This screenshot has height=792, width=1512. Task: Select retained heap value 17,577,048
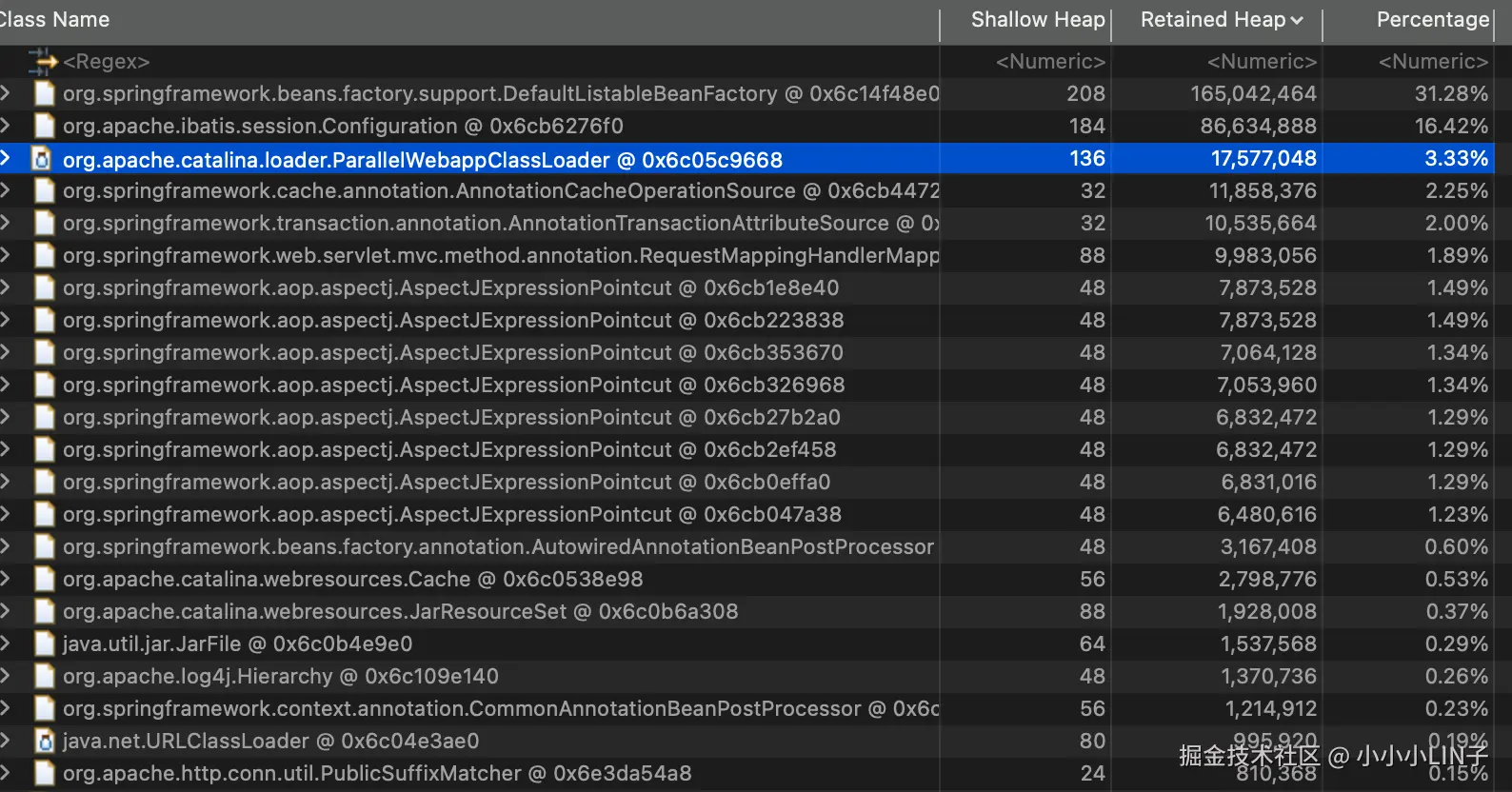[1263, 159]
